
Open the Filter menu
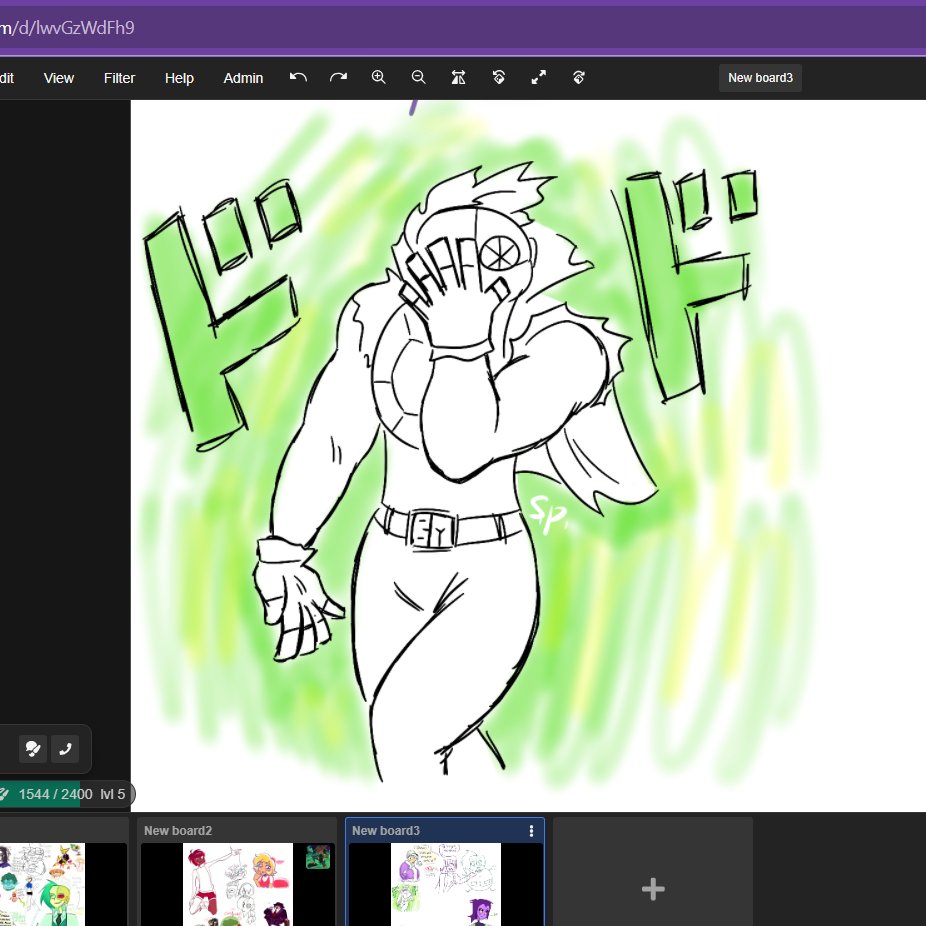click(119, 78)
